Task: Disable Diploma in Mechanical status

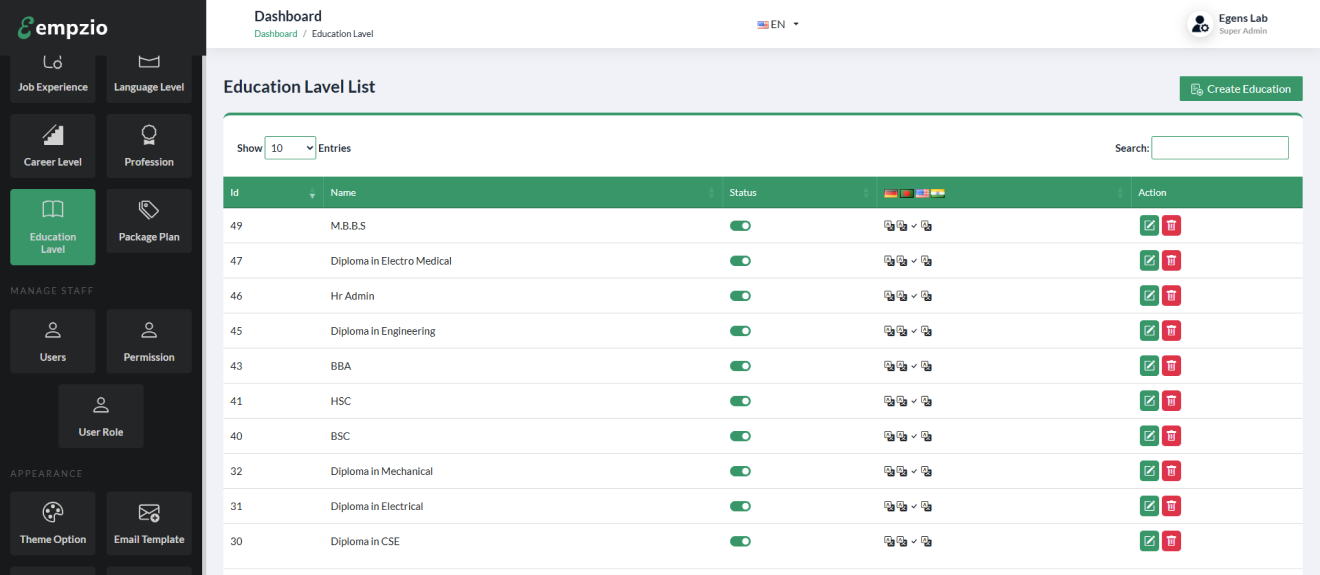Action: 740,471
